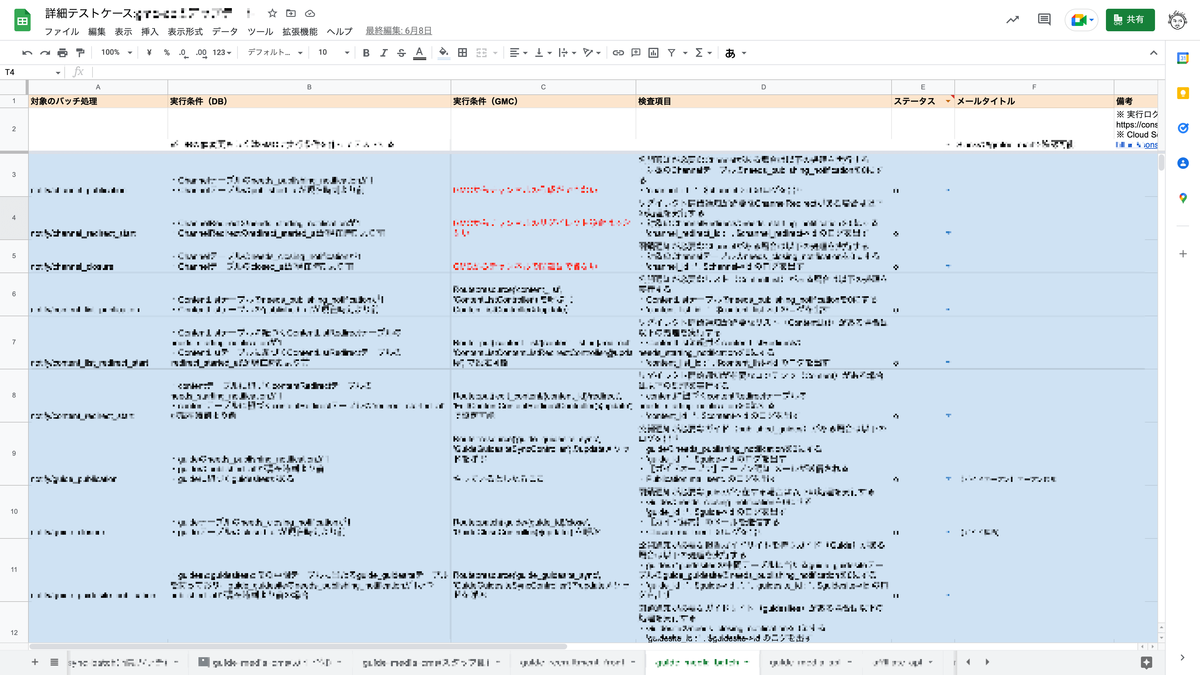This screenshot has height=675, width=1200.
Task: Toggle strikethrough formatting
Action: click(x=401, y=52)
